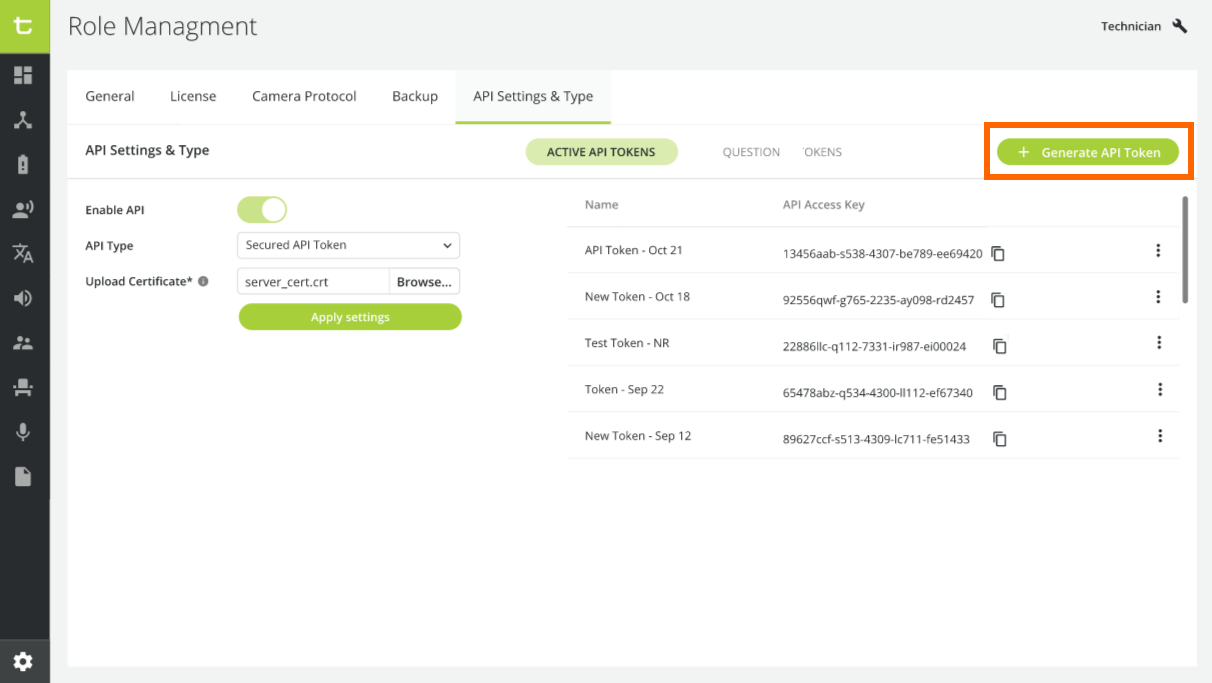Click the Browse... button

tap(424, 282)
